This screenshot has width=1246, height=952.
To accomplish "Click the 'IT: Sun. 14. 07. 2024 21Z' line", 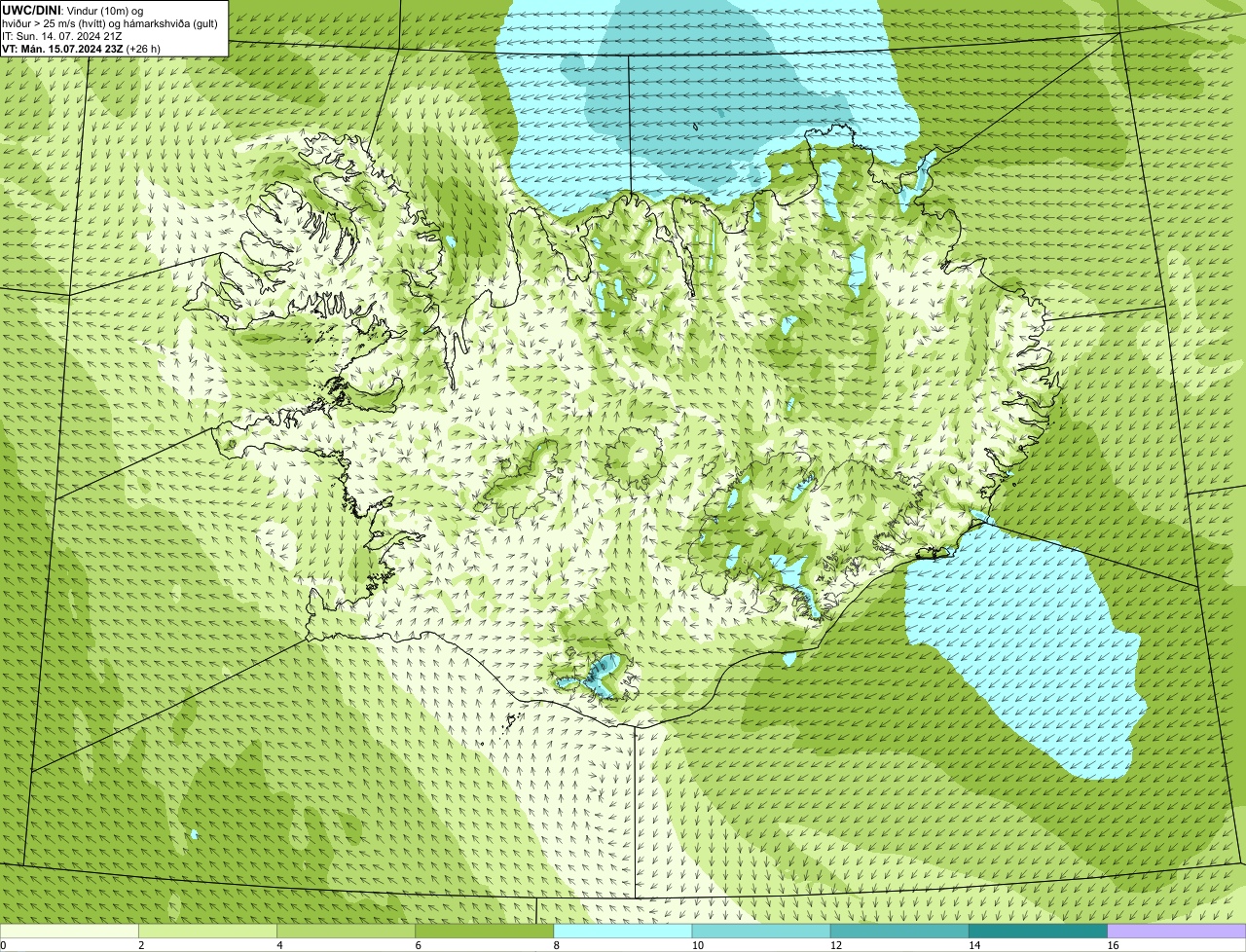I will coord(62,36).
